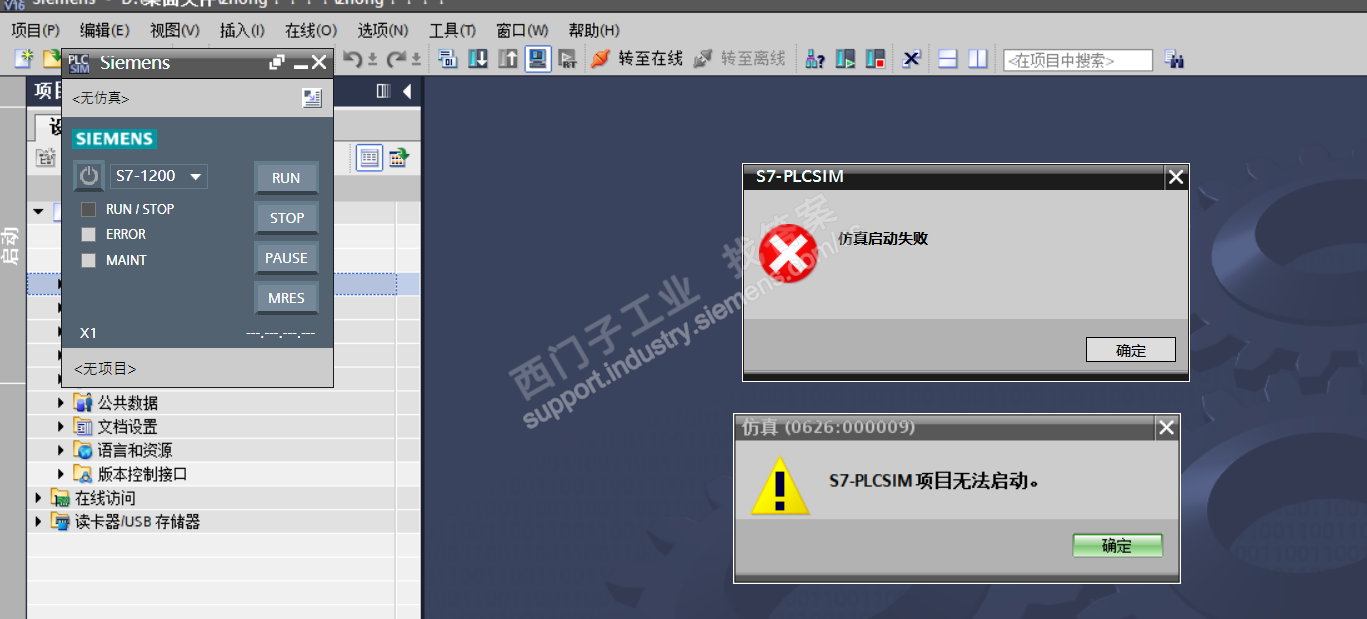Open the 视图(V) menu
Screen dimensions: 1367x619
[x=175, y=30]
